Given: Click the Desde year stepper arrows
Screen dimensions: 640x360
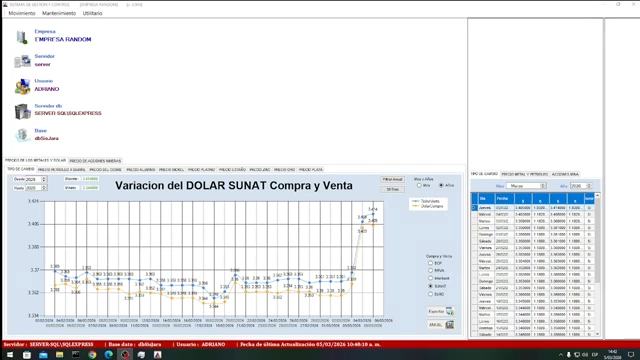Looking at the screenshot, I should tap(44, 179).
